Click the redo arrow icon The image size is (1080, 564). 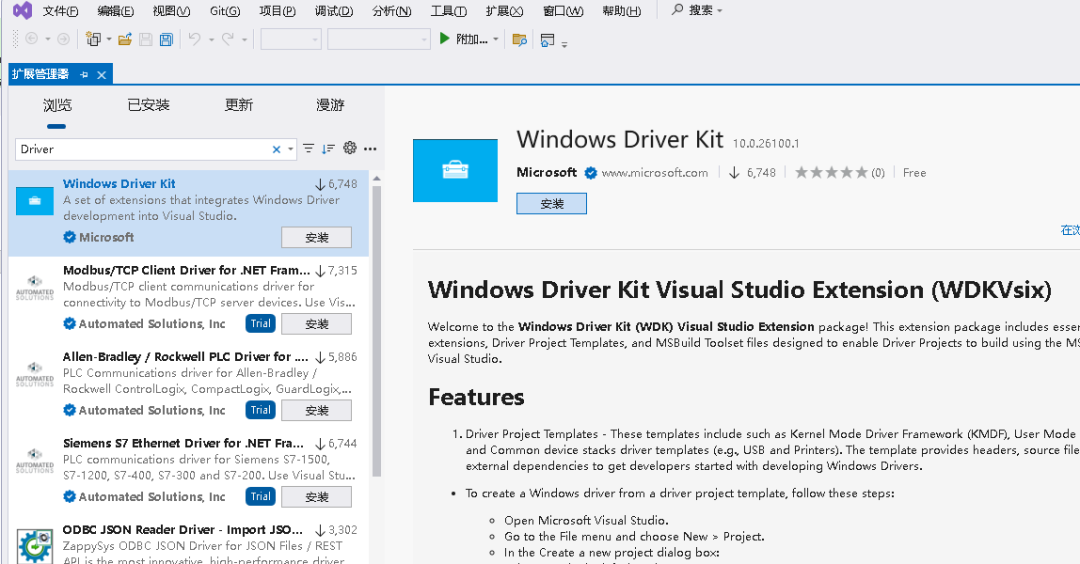point(228,39)
